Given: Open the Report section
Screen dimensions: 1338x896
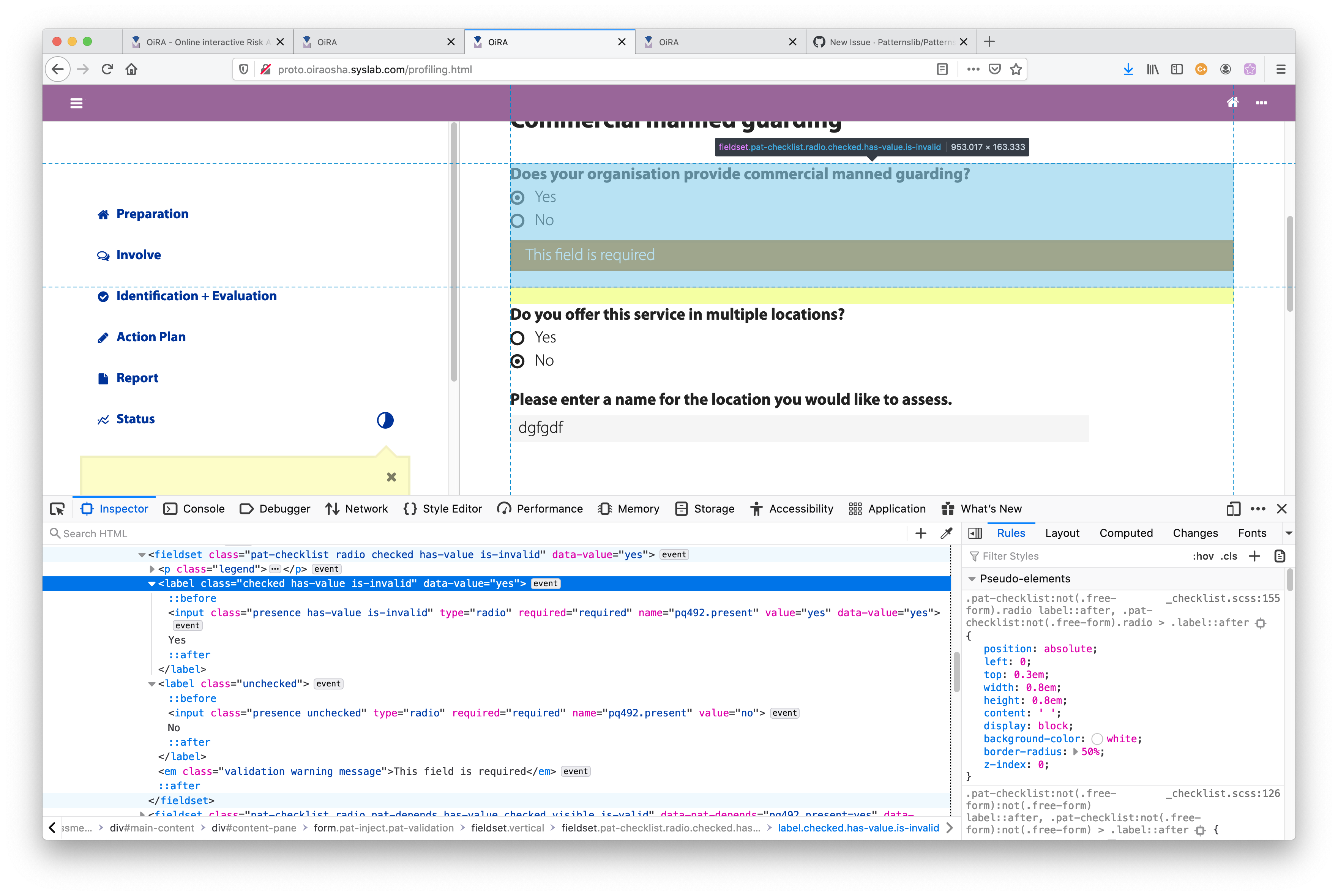Looking at the screenshot, I should coord(137,378).
